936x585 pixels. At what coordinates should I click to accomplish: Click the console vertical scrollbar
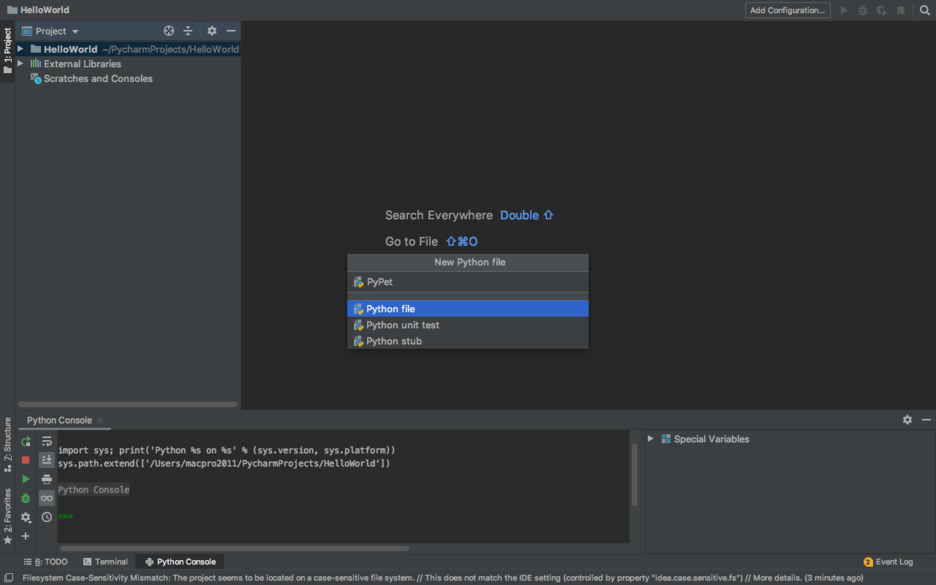pos(635,475)
